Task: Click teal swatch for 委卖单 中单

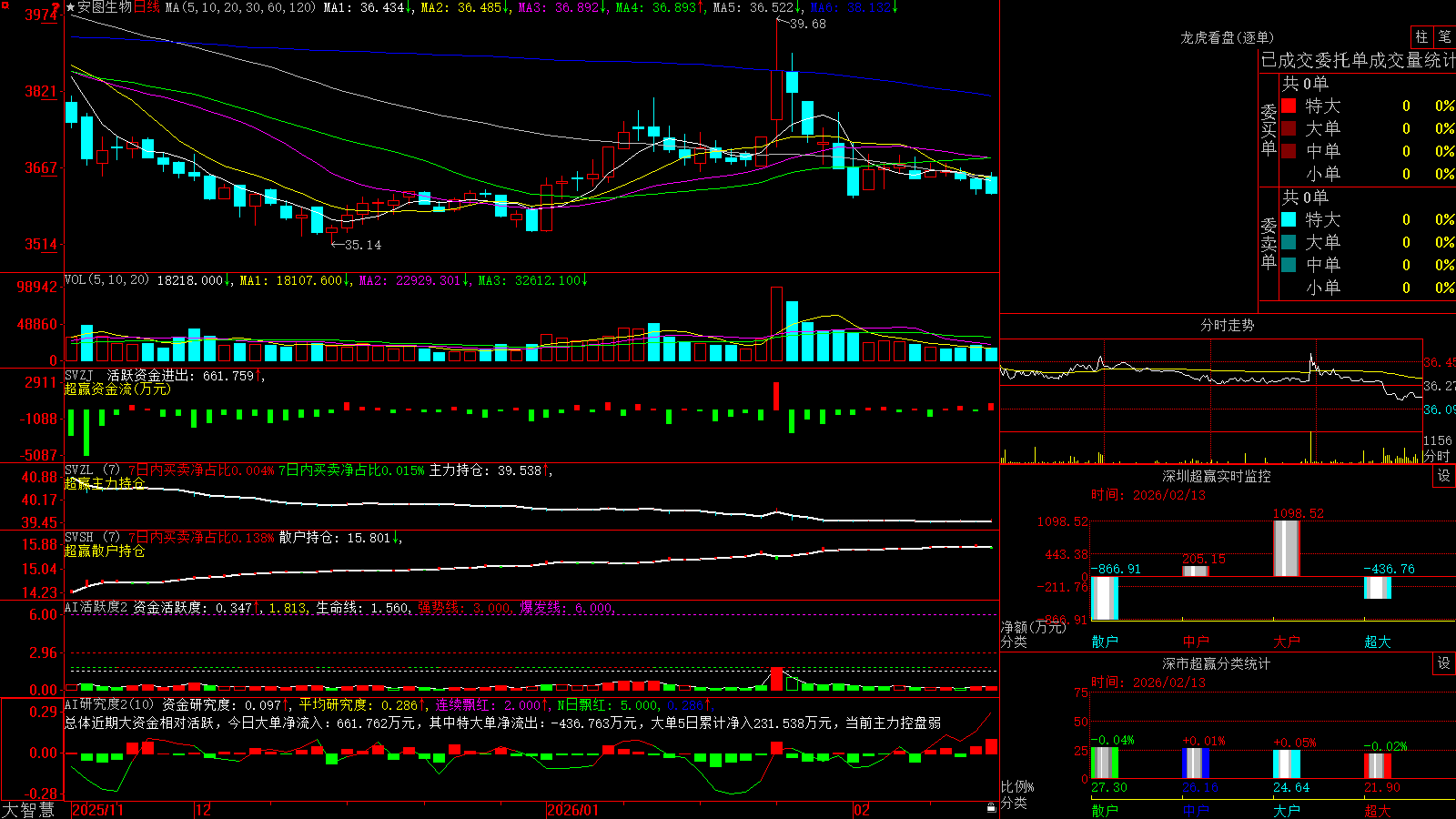Action: [x=1289, y=265]
